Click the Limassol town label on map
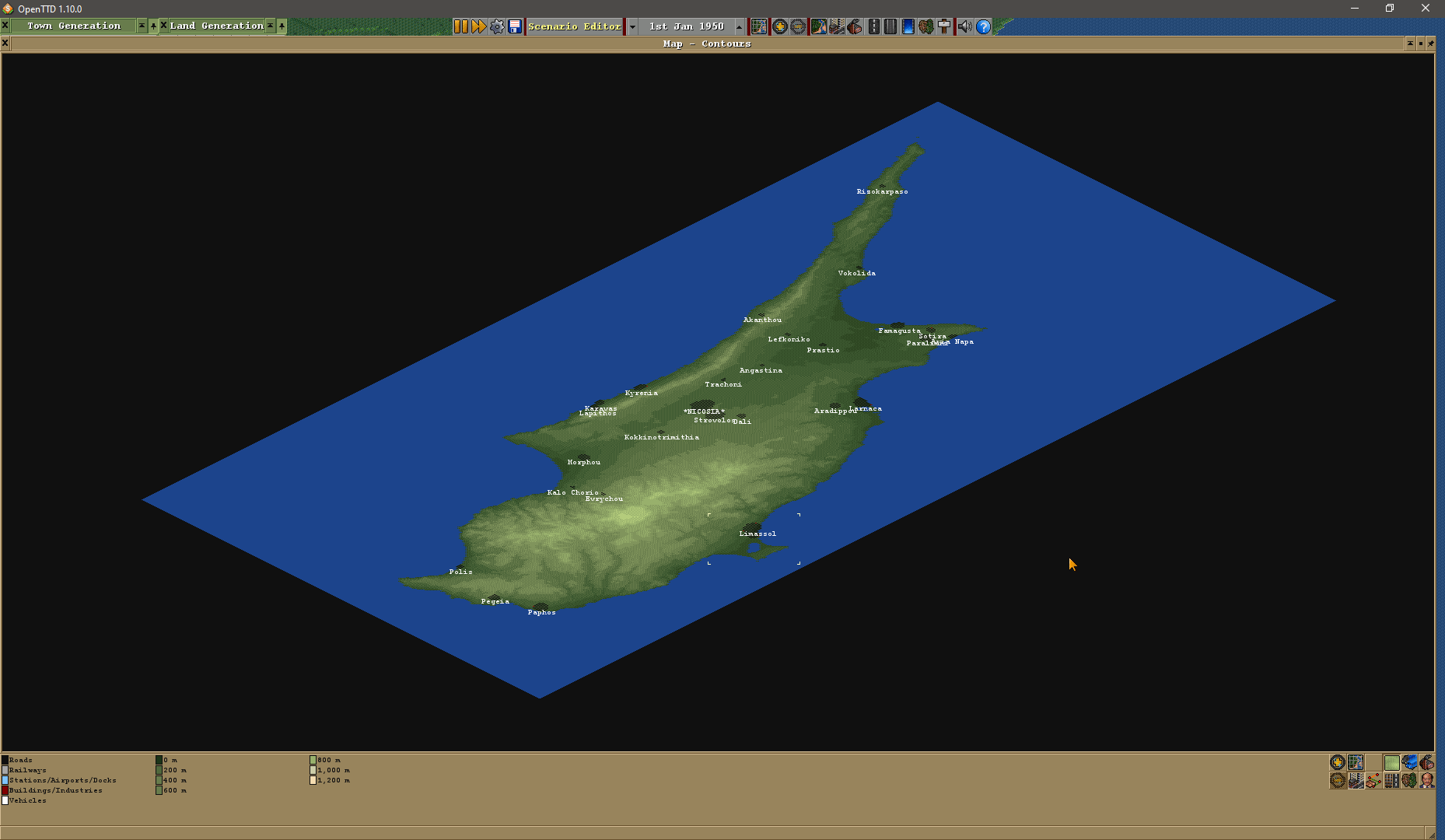The image size is (1445, 840). [x=757, y=534]
